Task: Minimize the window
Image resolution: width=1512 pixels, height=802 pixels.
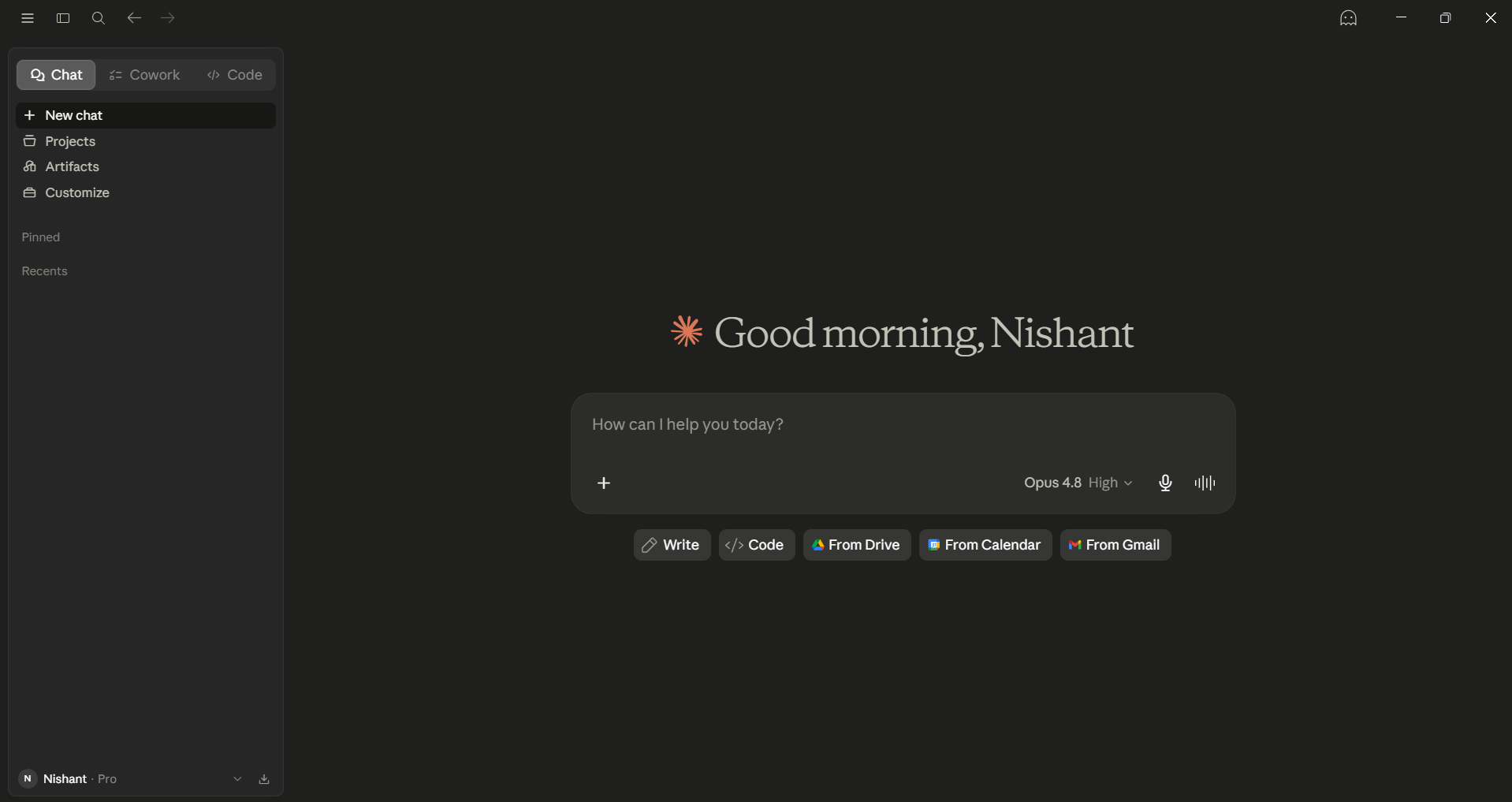Action: [x=1401, y=17]
